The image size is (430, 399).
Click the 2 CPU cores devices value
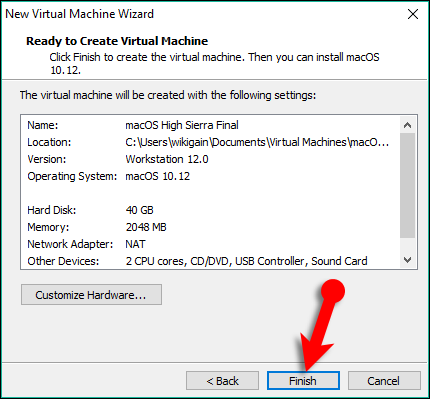pos(246,261)
